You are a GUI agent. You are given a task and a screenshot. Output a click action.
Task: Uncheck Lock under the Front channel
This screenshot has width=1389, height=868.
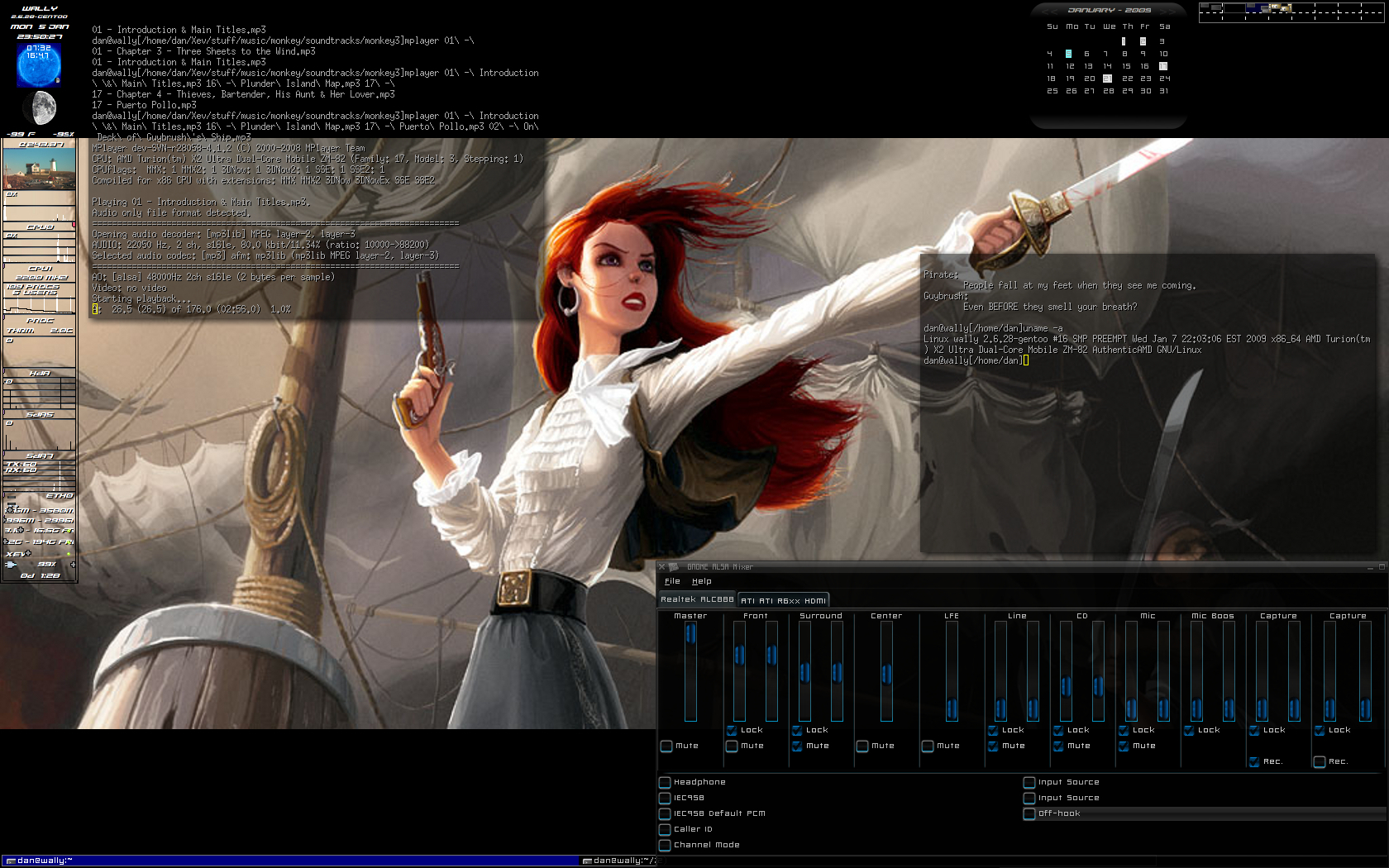[732, 730]
